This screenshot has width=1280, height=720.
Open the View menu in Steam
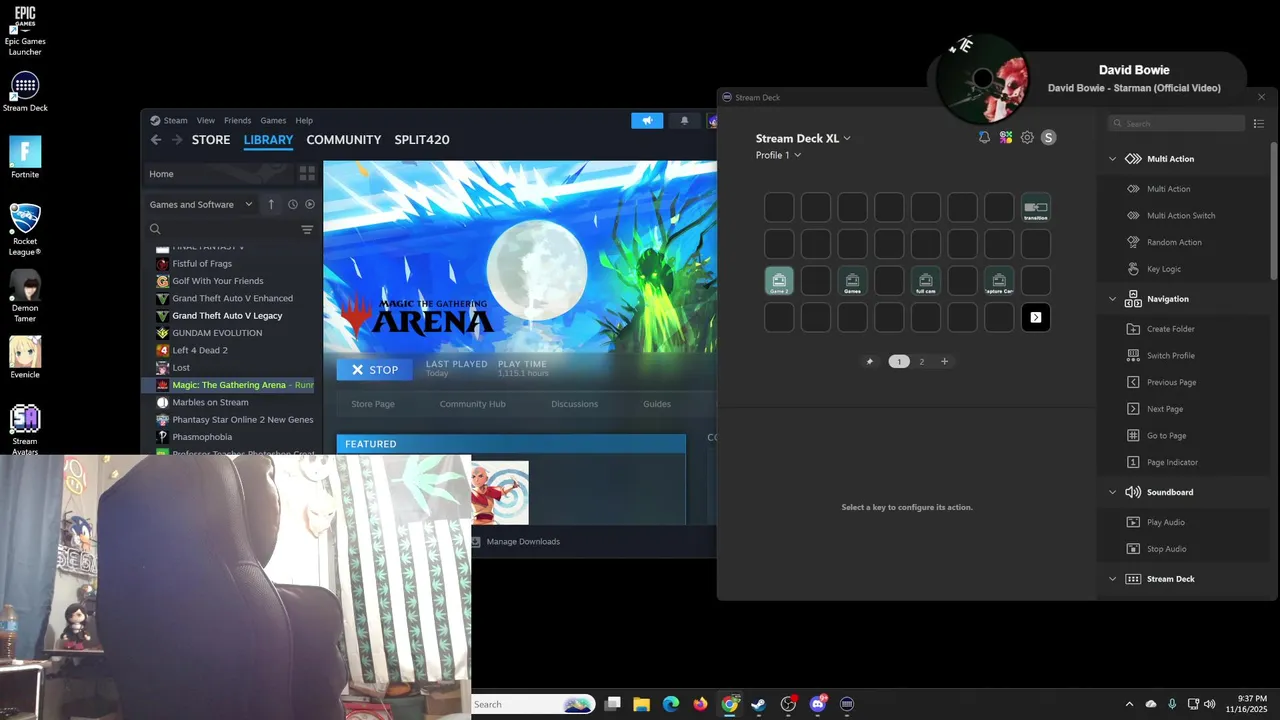[206, 120]
